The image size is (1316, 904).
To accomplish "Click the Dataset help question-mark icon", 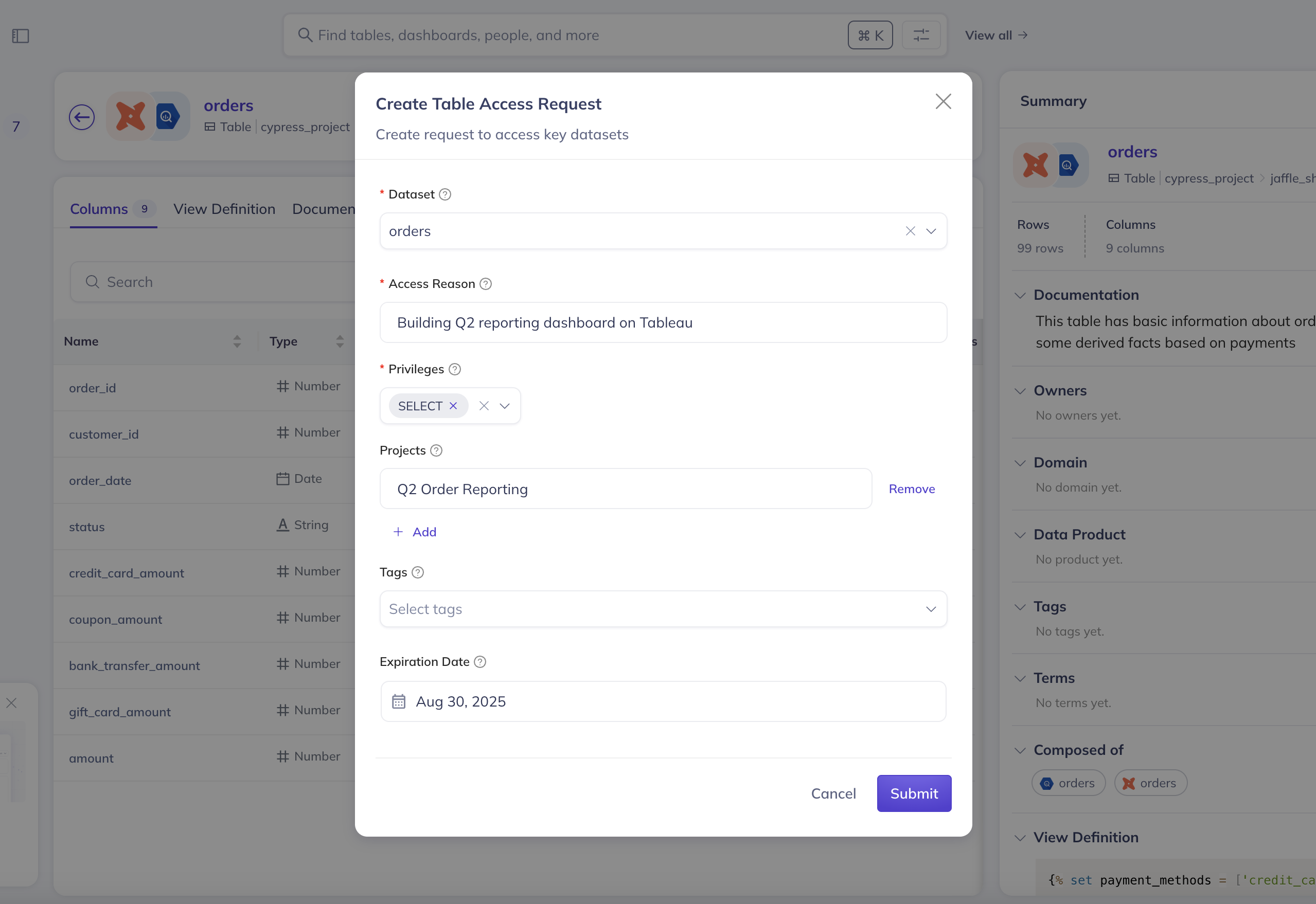I will click(444, 194).
